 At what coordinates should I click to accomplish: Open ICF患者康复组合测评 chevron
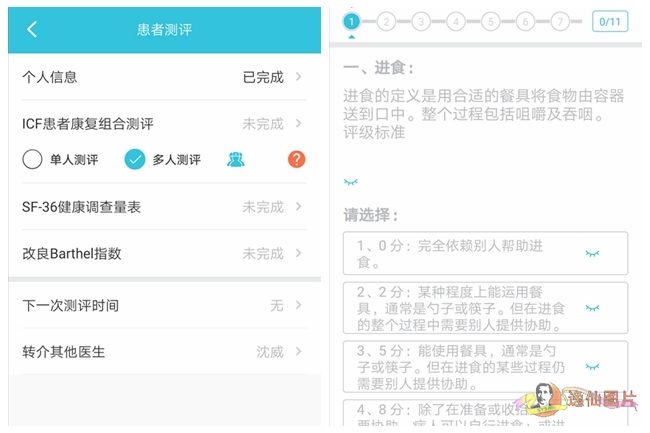pyautogui.click(x=298, y=124)
